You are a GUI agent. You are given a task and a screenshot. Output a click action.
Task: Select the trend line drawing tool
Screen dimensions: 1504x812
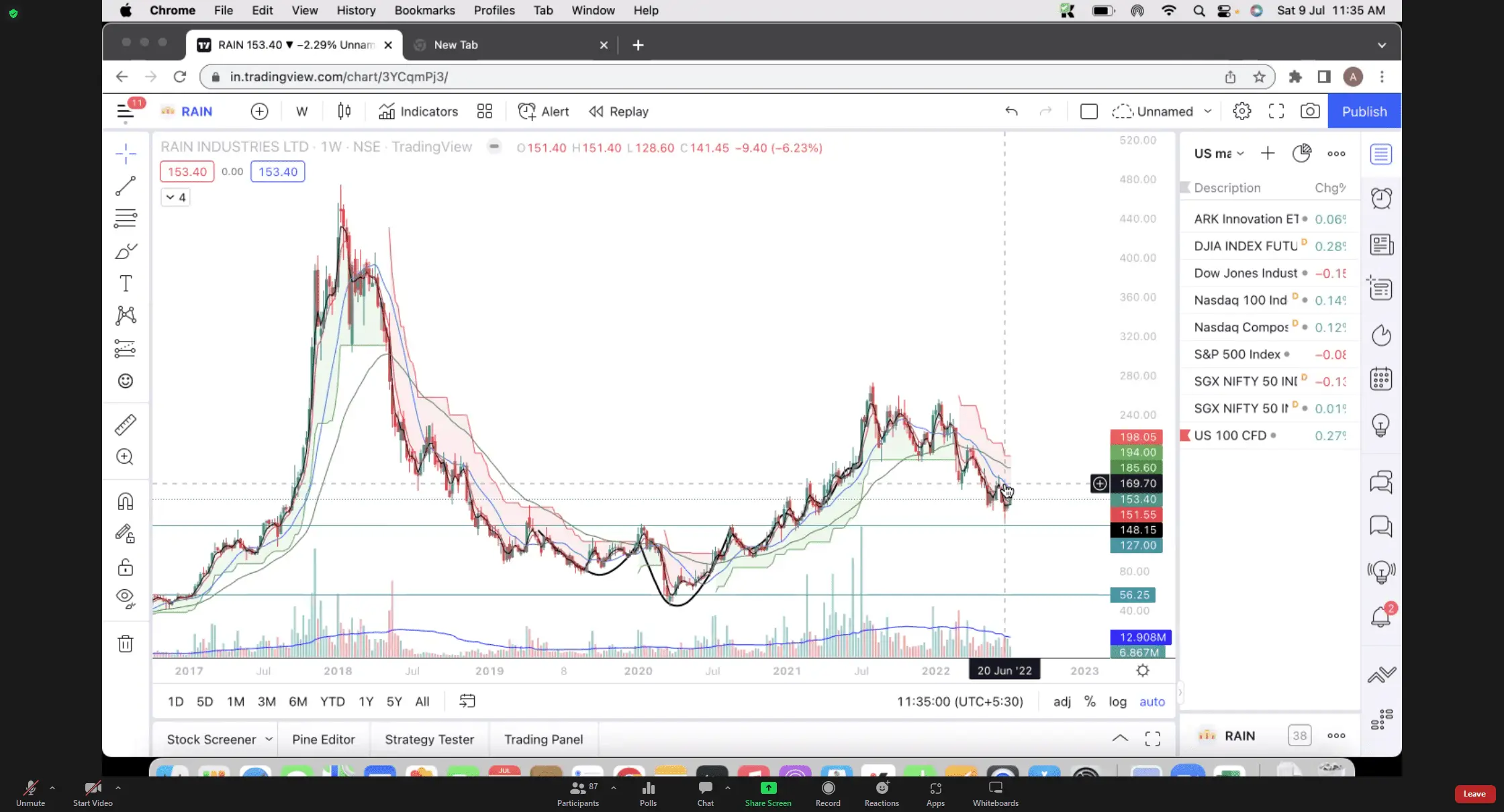[x=126, y=186]
